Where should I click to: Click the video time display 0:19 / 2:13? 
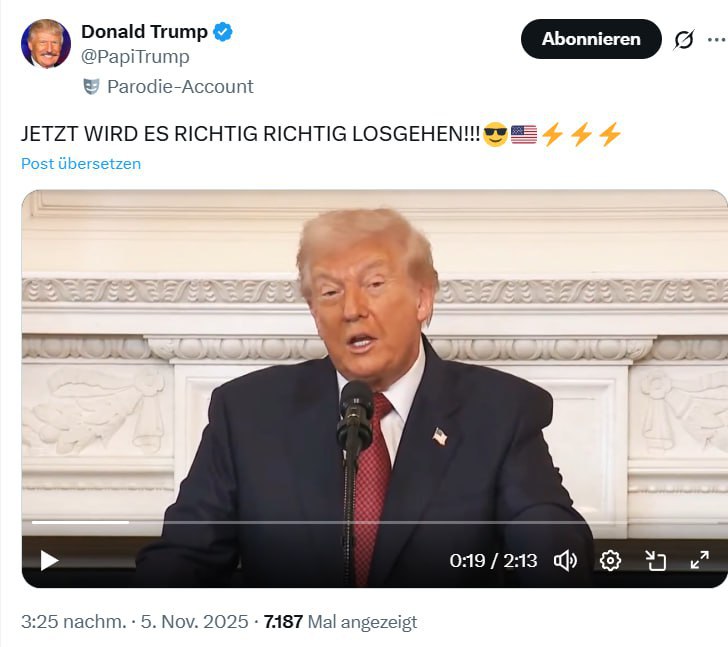493,561
